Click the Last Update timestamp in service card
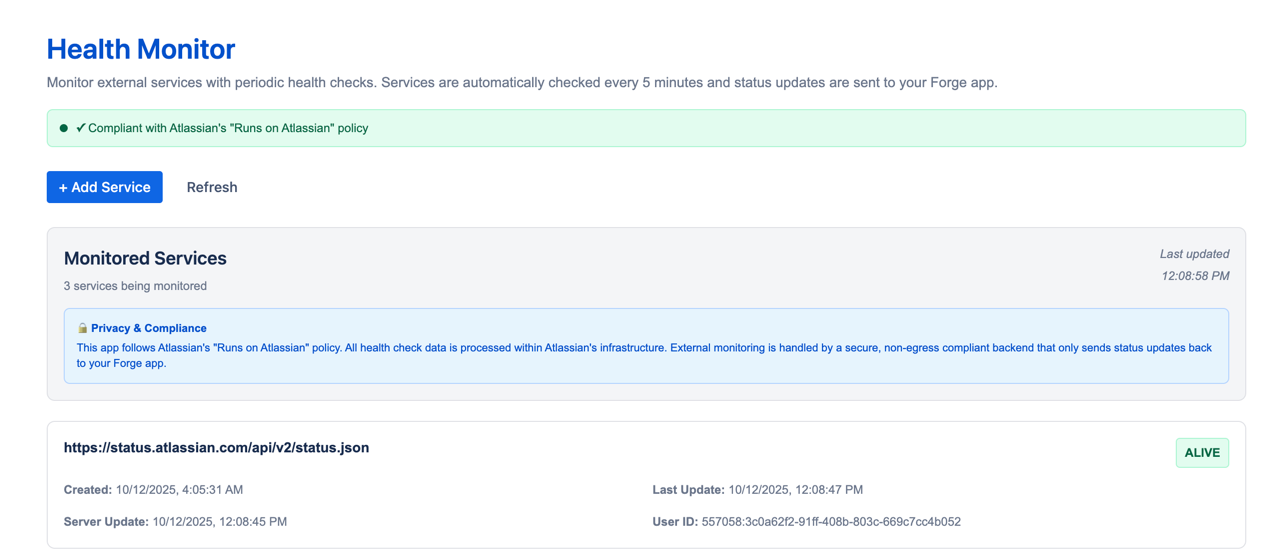This screenshot has width=1269, height=560. click(x=796, y=490)
